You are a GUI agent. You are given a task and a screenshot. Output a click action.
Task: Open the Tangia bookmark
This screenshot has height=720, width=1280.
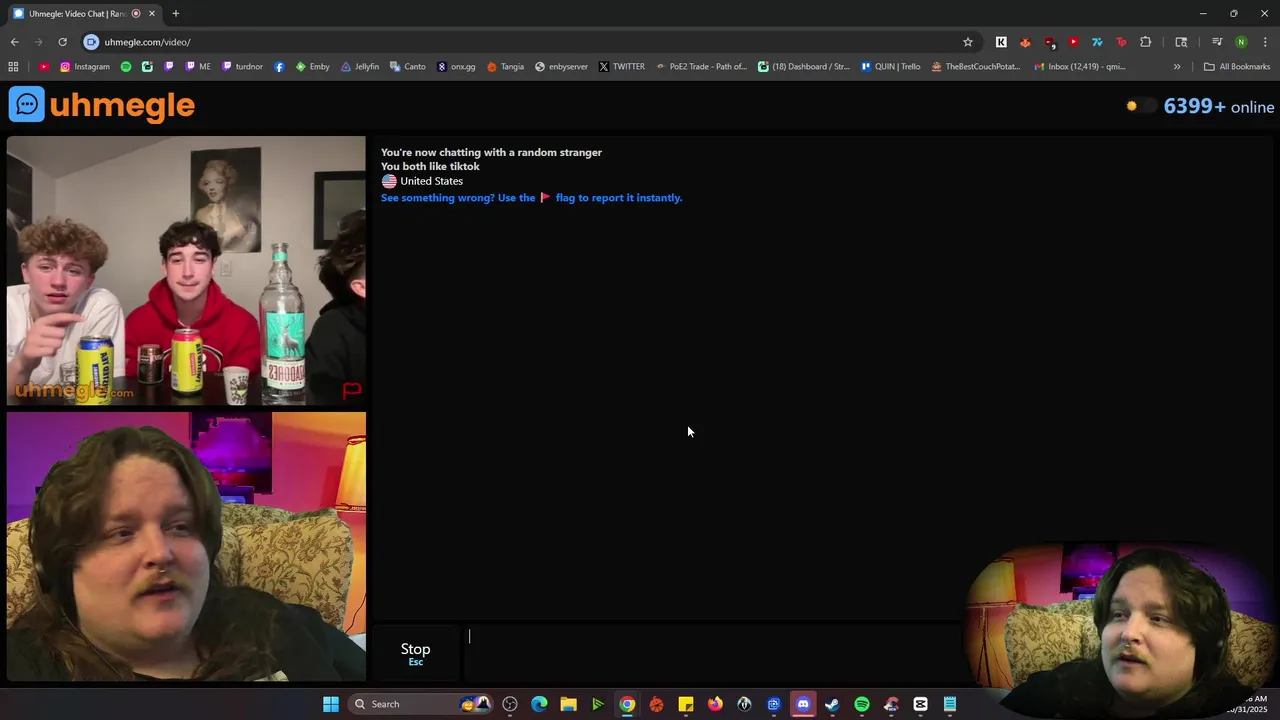[505, 67]
